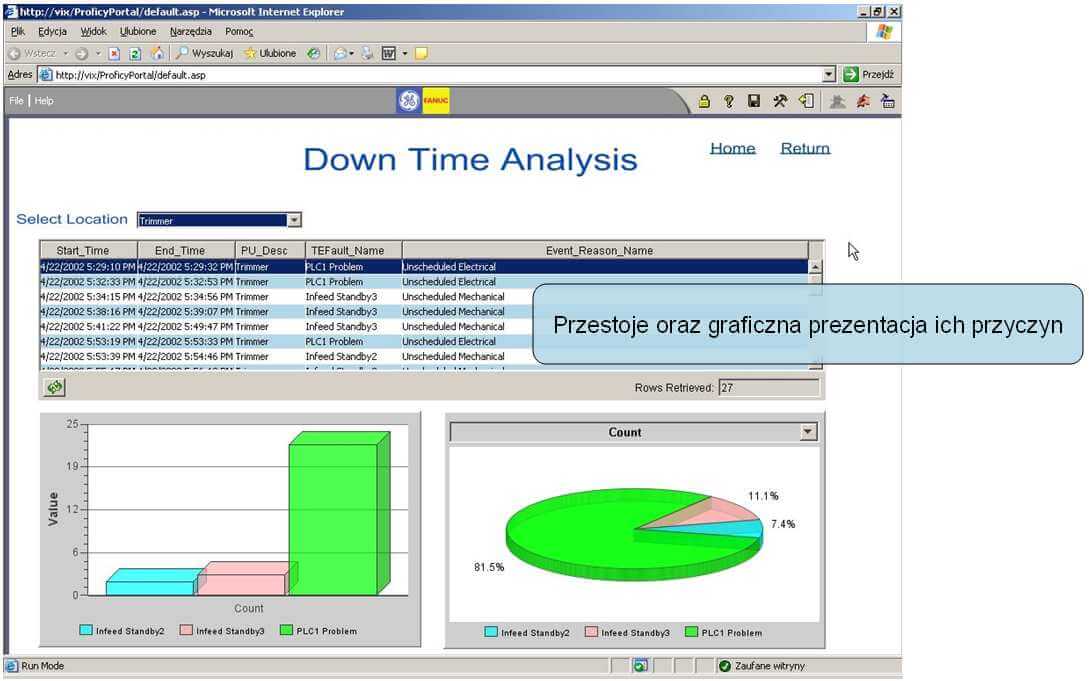
Task: Click the Start_Time column header
Action: [x=88, y=250]
